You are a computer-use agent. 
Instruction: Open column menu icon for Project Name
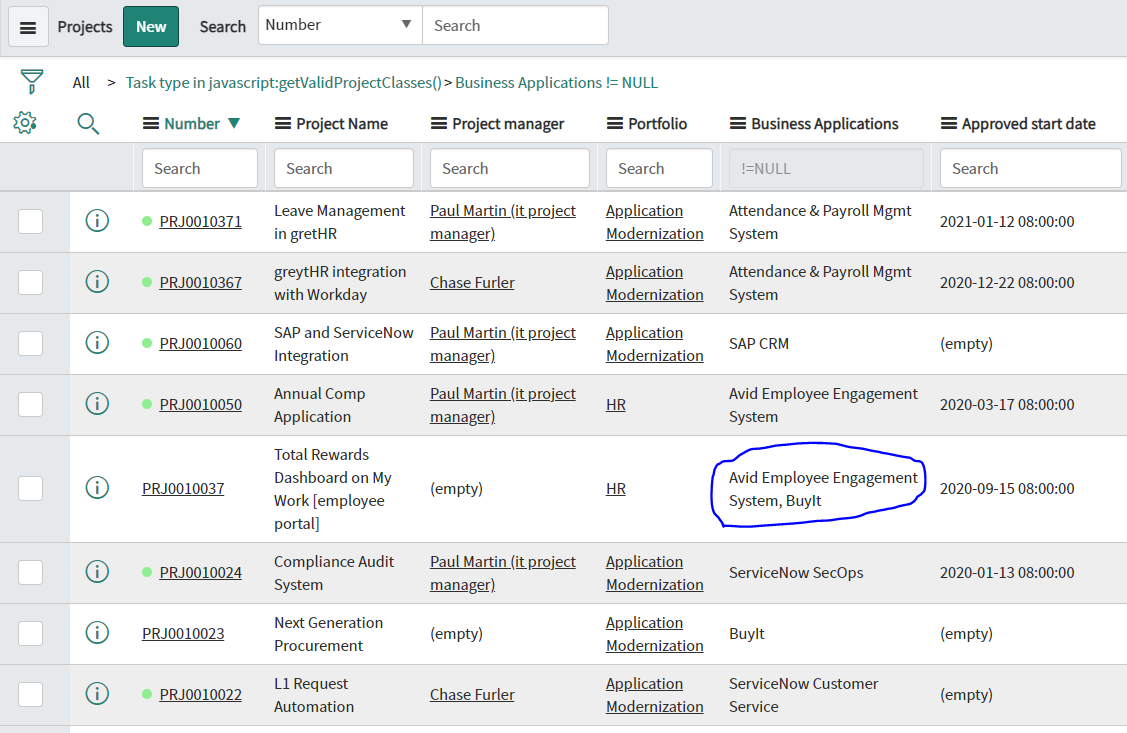(282, 124)
